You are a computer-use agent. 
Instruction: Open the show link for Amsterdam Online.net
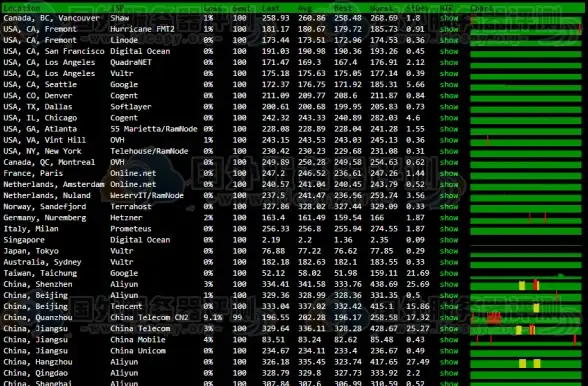point(449,184)
